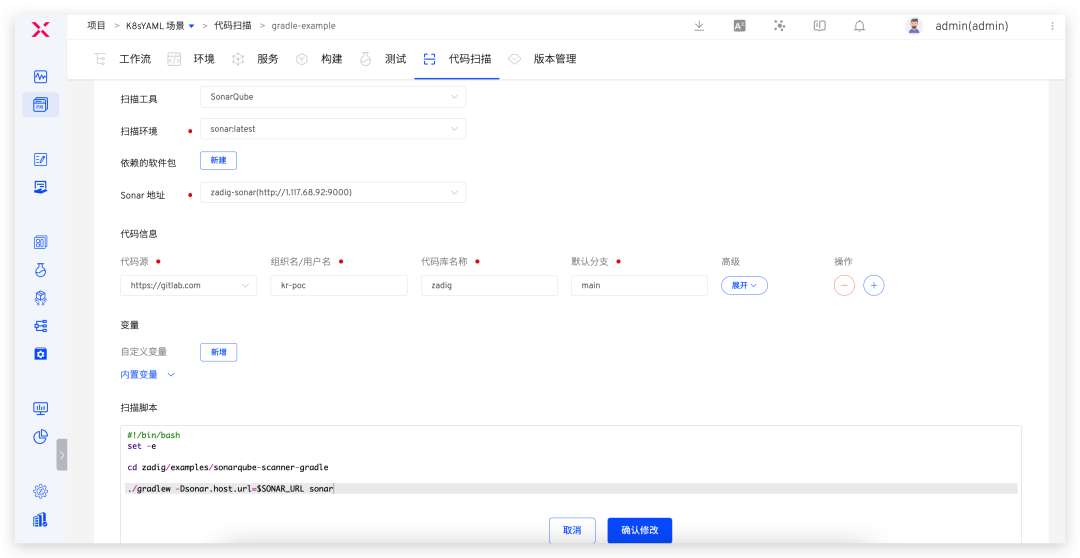
Task: Open the documentation book icon
Action: 820,26
